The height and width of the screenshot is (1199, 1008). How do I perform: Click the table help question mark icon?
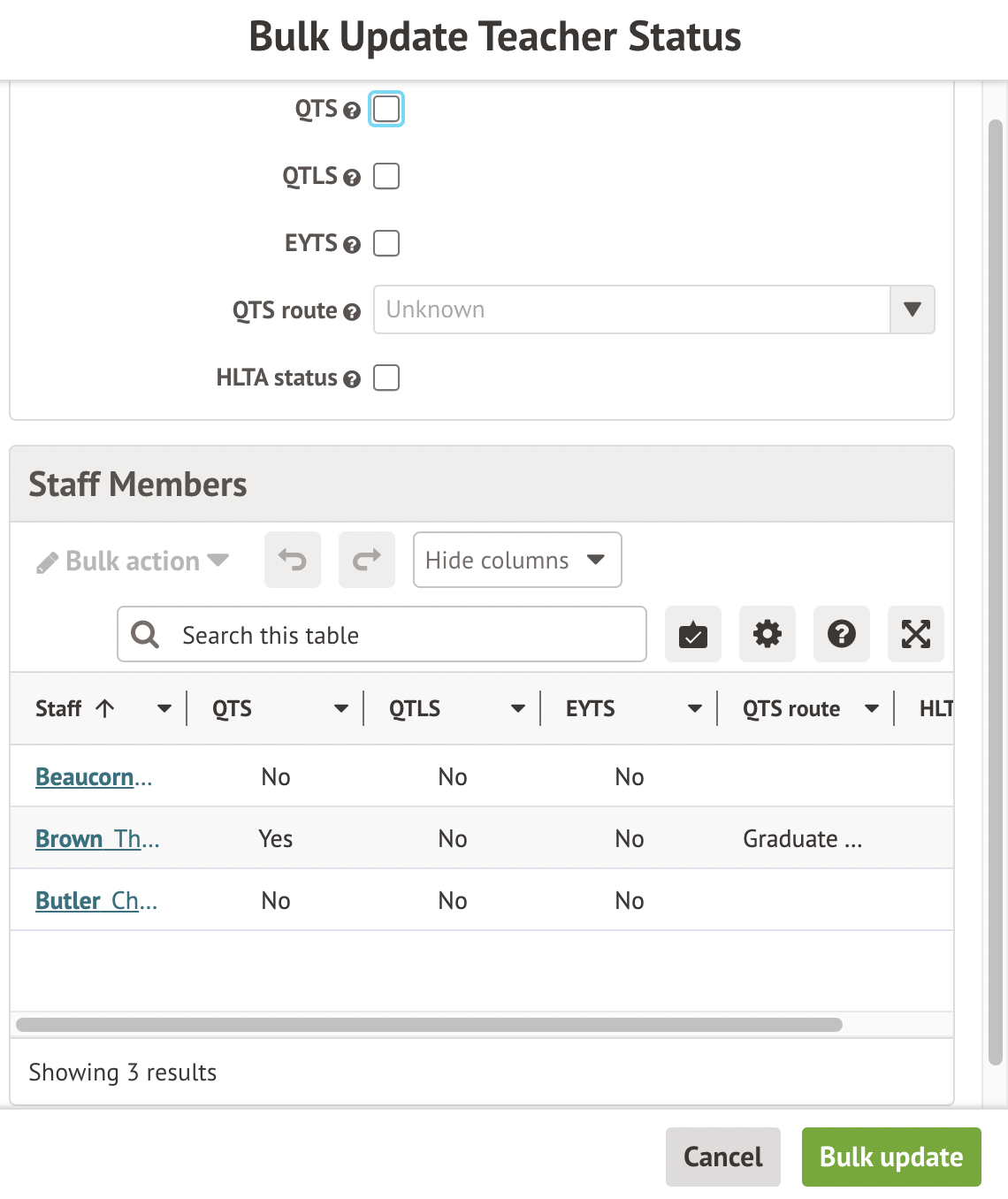click(x=842, y=634)
